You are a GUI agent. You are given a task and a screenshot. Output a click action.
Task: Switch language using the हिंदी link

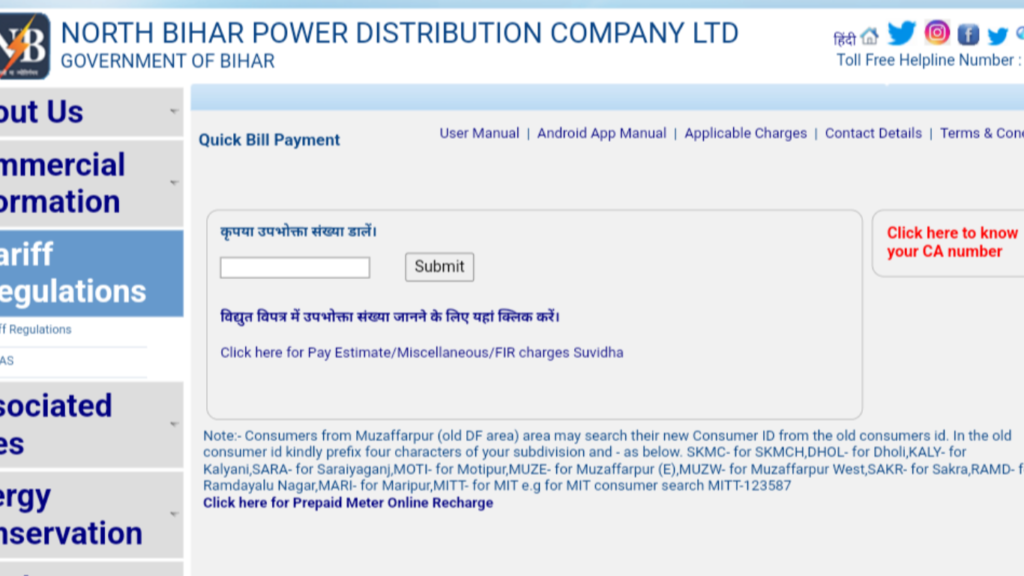pos(844,39)
